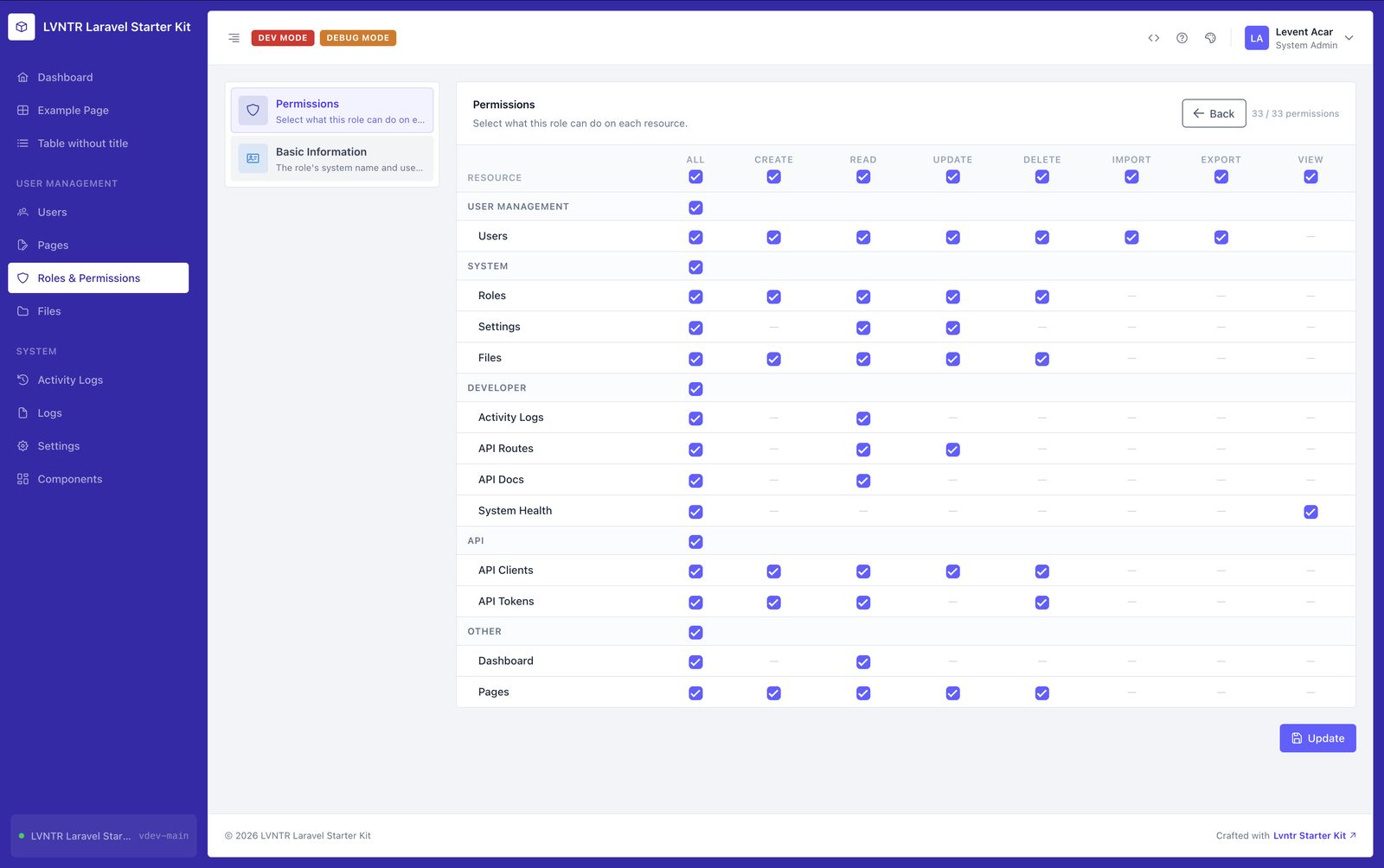The height and width of the screenshot is (868, 1384).
Task: Select the Permissions section tab
Action: [x=332, y=111]
